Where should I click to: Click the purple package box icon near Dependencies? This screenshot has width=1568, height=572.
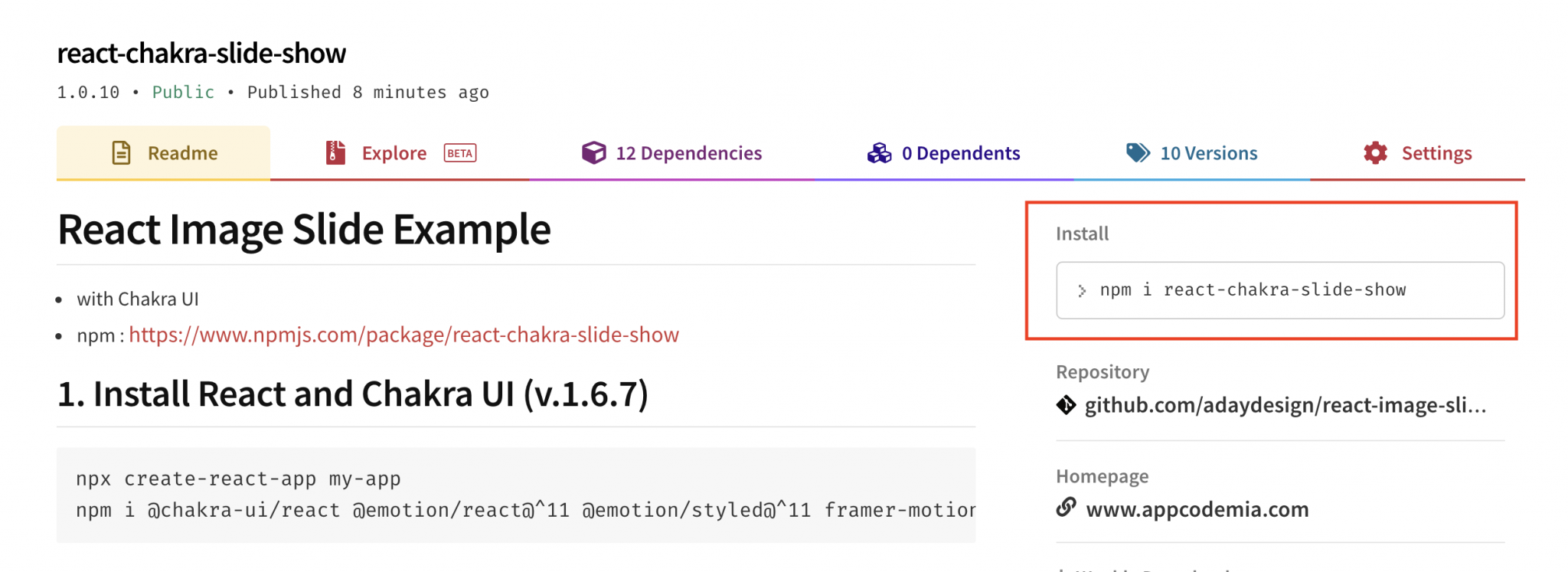(x=593, y=152)
